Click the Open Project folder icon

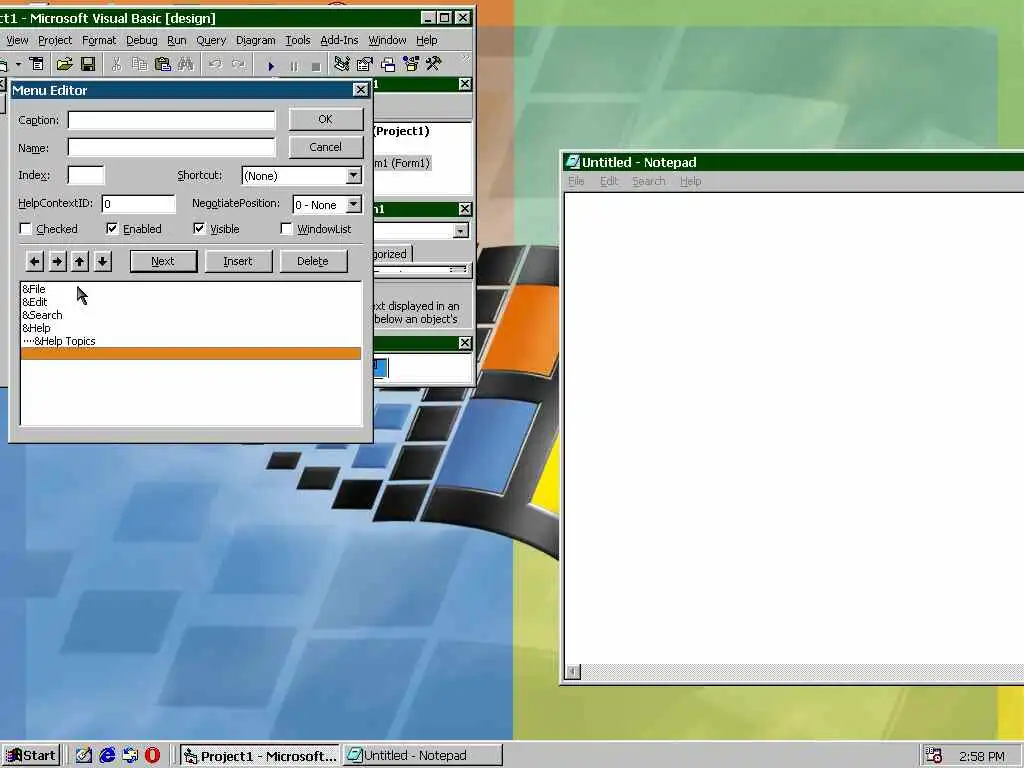point(64,64)
